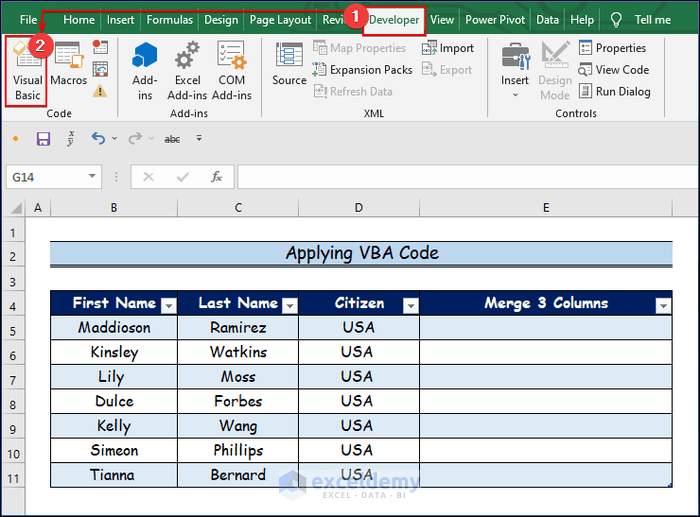
Task: Open Merge 3 Columns filter dropdown
Action: pos(663,306)
